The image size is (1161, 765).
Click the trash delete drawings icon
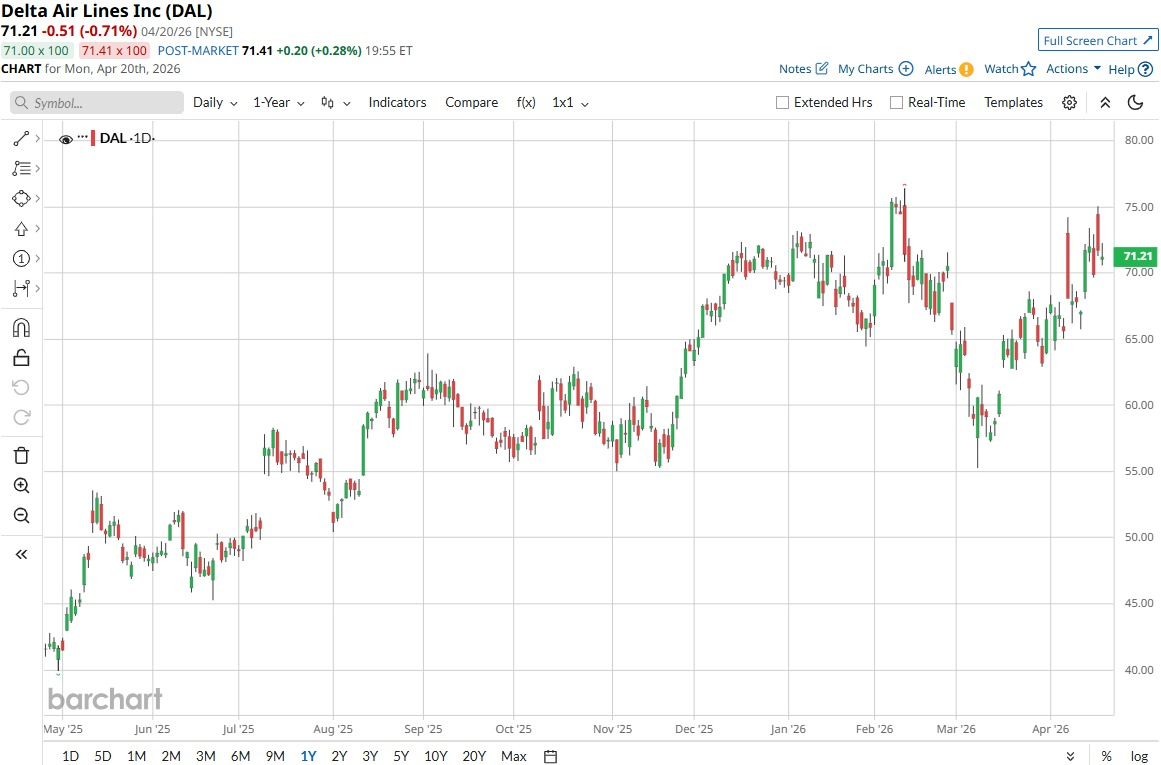tap(21, 455)
